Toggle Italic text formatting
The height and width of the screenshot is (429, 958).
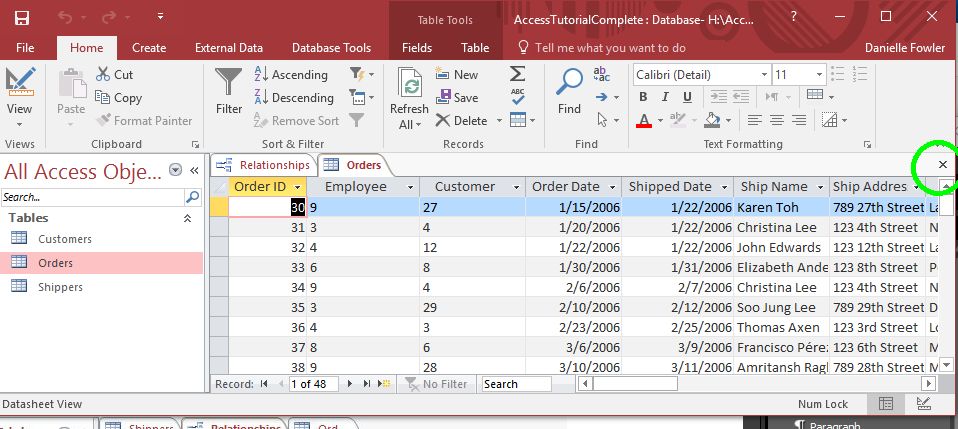(665, 97)
